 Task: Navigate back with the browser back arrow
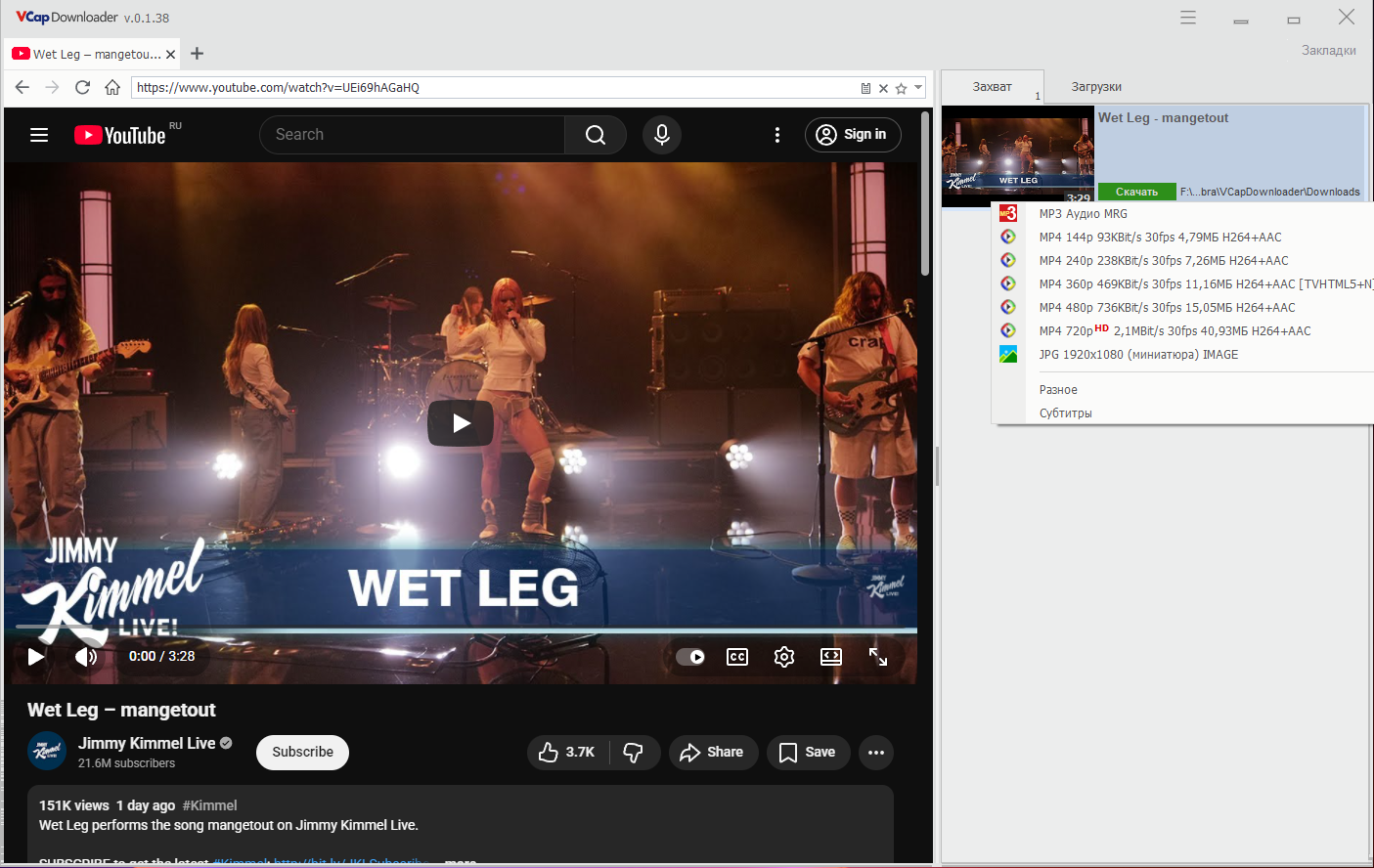(x=22, y=87)
